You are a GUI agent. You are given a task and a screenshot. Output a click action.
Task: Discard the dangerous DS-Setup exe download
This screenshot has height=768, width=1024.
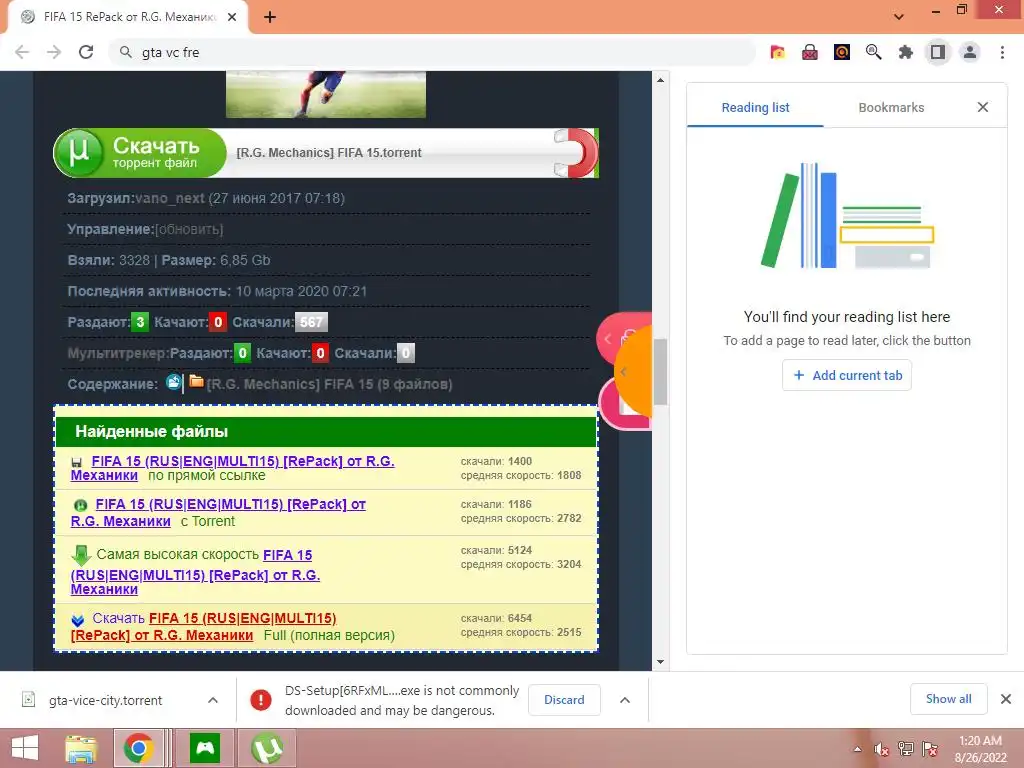tap(564, 700)
